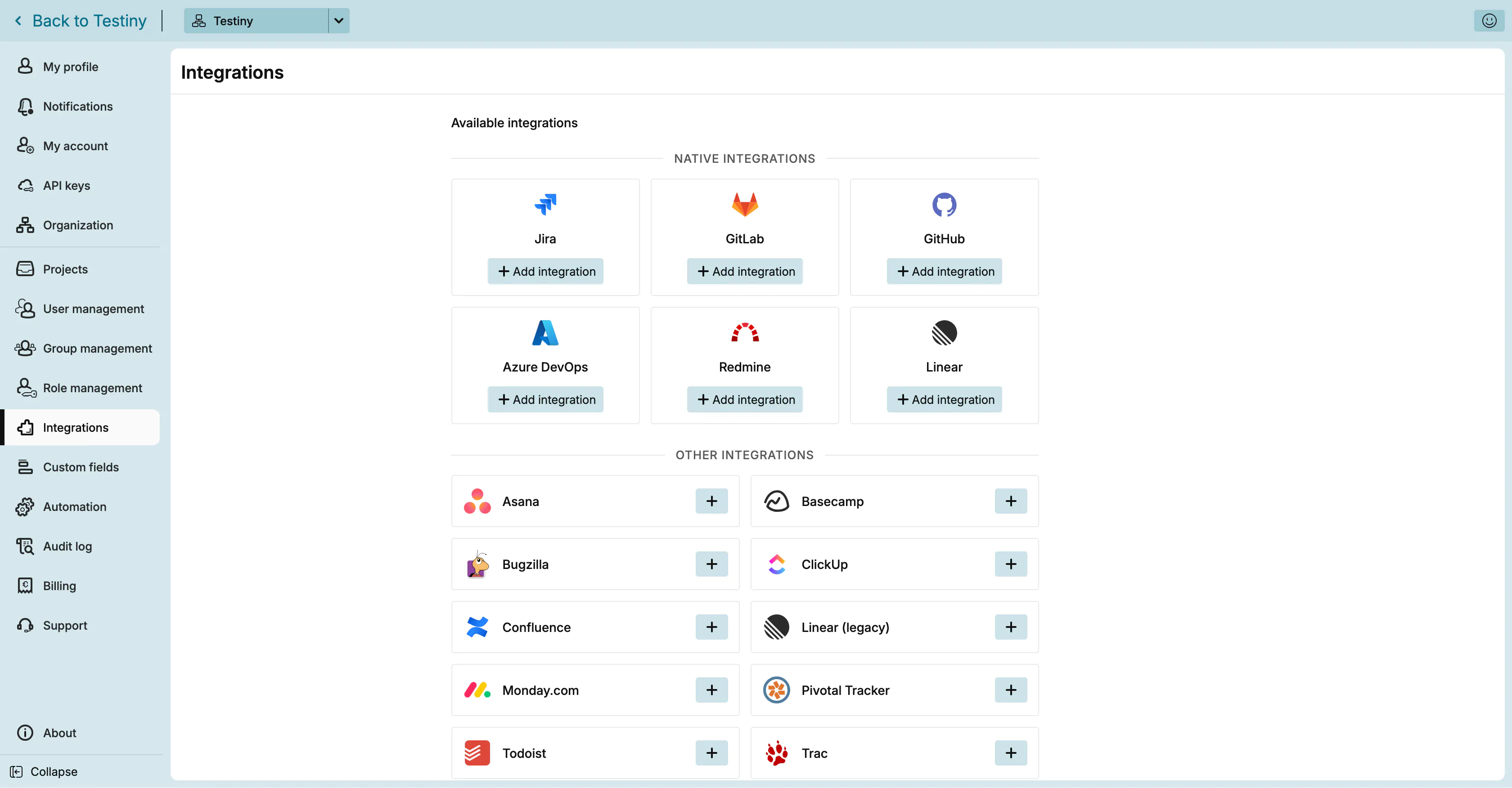Click the Azure DevOps logo
The height and width of the screenshot is (788, 1512).
click(x=545, y=333)
